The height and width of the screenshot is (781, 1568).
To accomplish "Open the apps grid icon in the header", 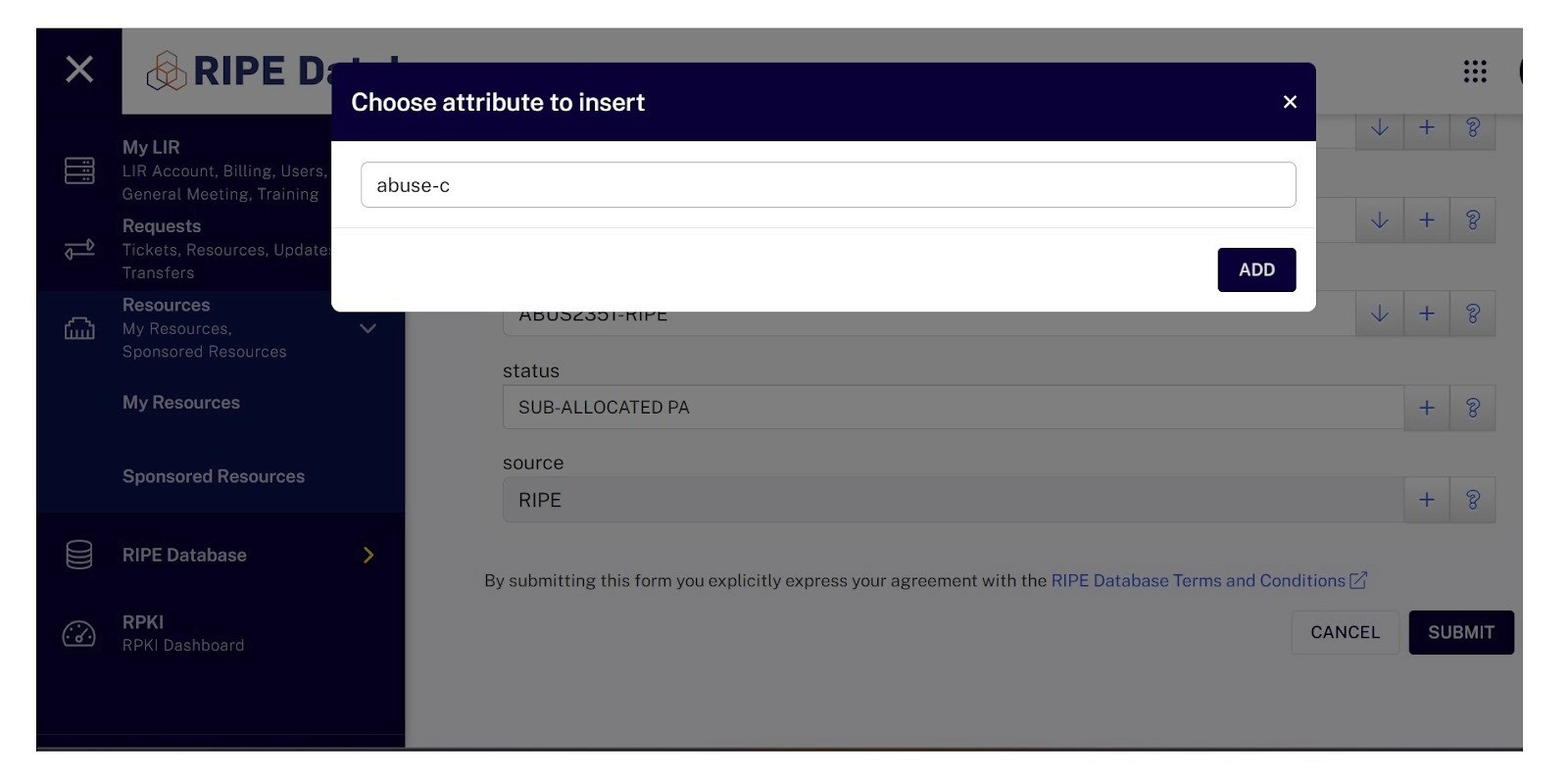I will 1475,71.
